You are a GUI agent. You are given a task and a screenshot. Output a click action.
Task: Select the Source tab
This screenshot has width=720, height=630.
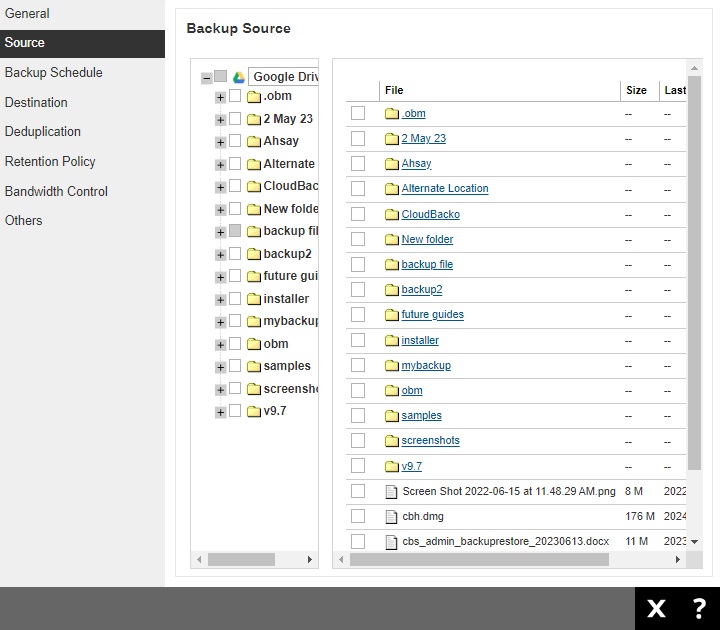pyautogui.click(x=82, y=43)
